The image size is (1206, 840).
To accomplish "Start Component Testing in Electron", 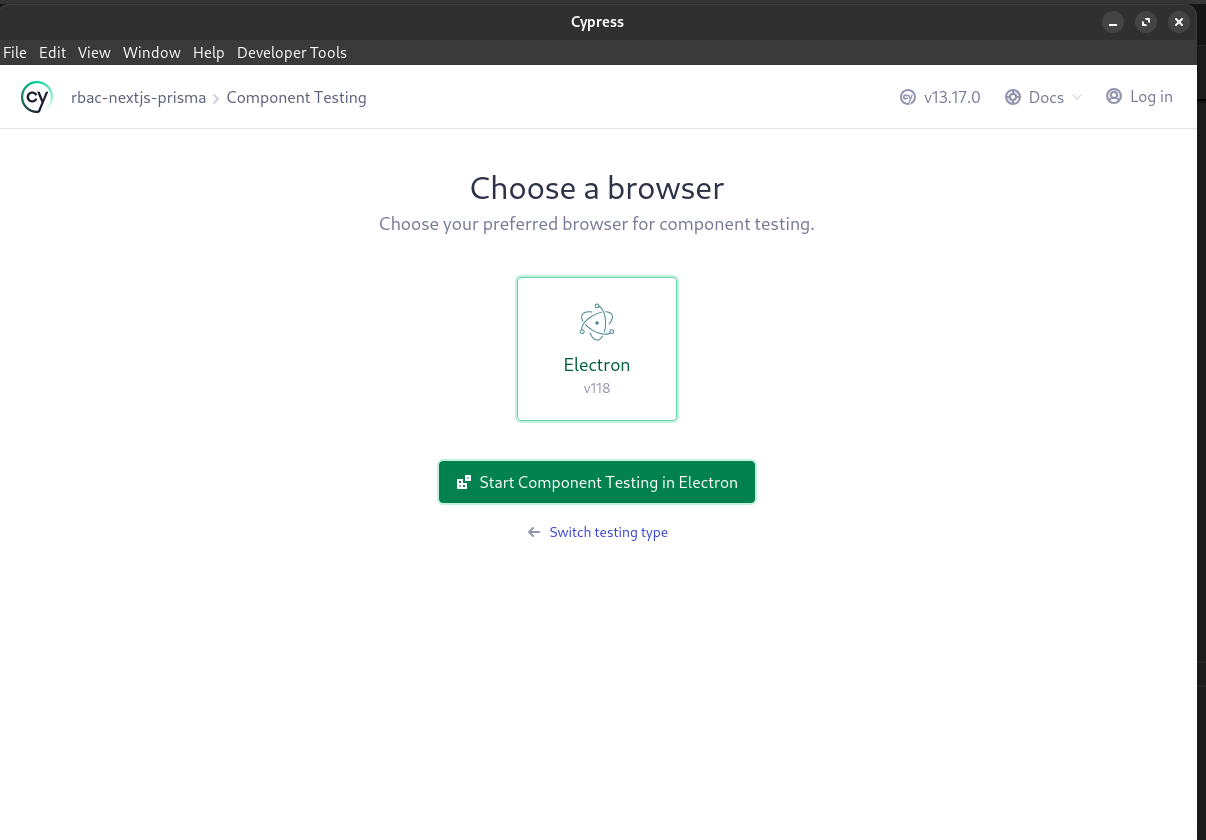I will coord(597,482).
